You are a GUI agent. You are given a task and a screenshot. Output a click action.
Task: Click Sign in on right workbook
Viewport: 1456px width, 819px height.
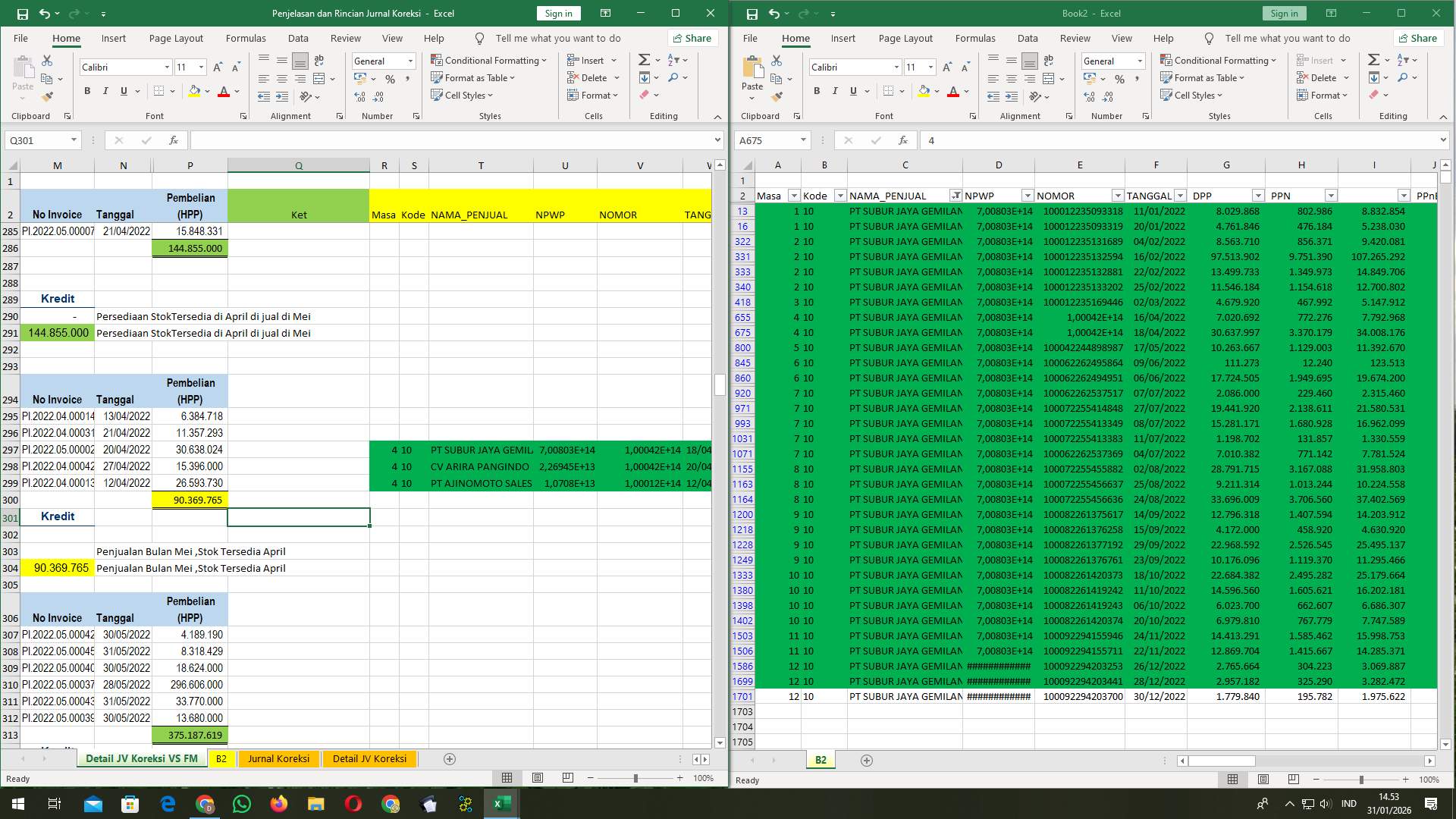tap(1284, 13)
